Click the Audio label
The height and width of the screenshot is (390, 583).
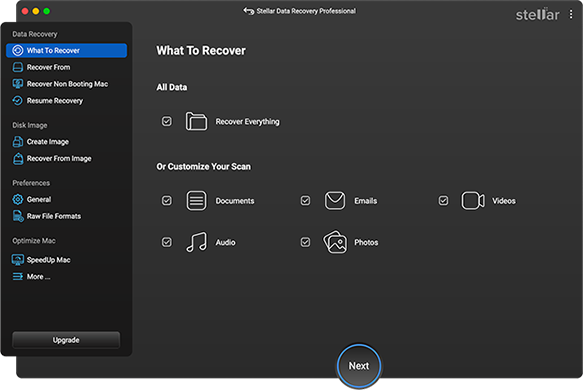(x=225, y=242)
